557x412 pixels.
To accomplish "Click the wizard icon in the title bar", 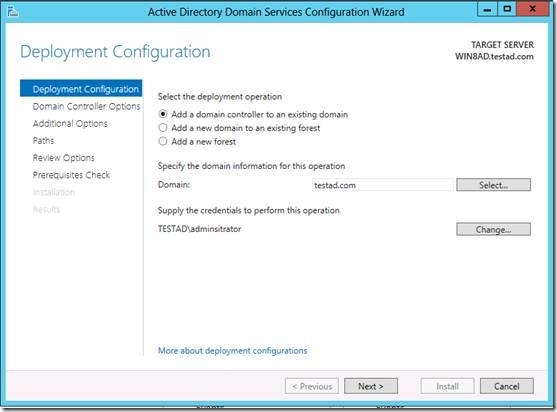I will [13, 12].
